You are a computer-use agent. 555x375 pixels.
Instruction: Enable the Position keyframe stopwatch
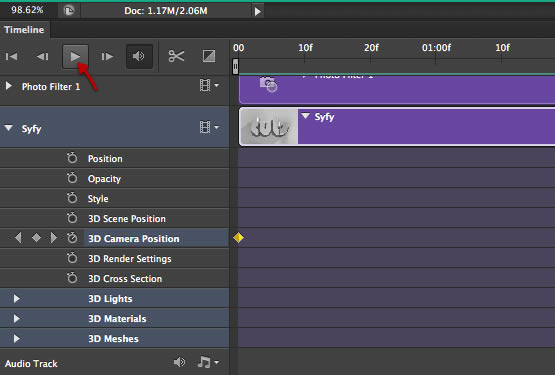pyautogui.click(x=72, y=158)
